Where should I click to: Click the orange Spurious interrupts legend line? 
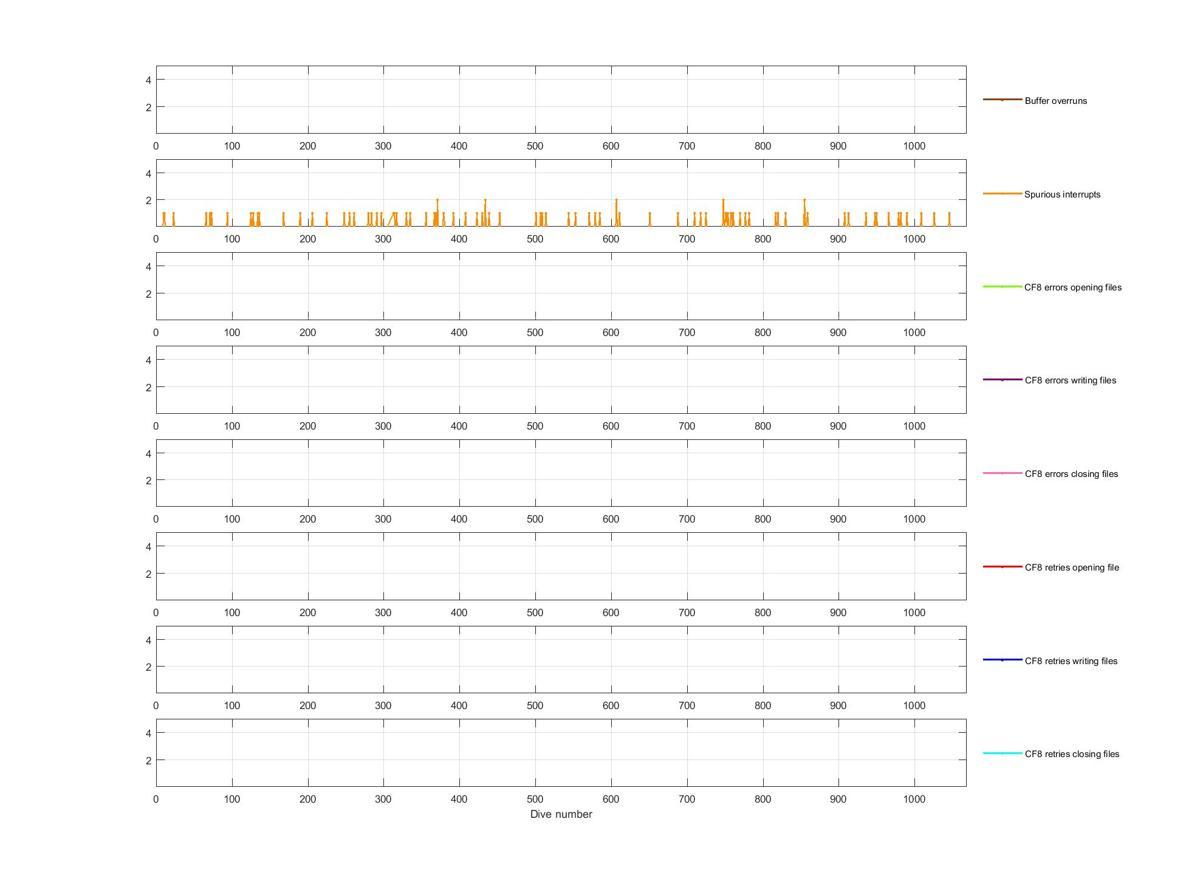[1002, 193]
